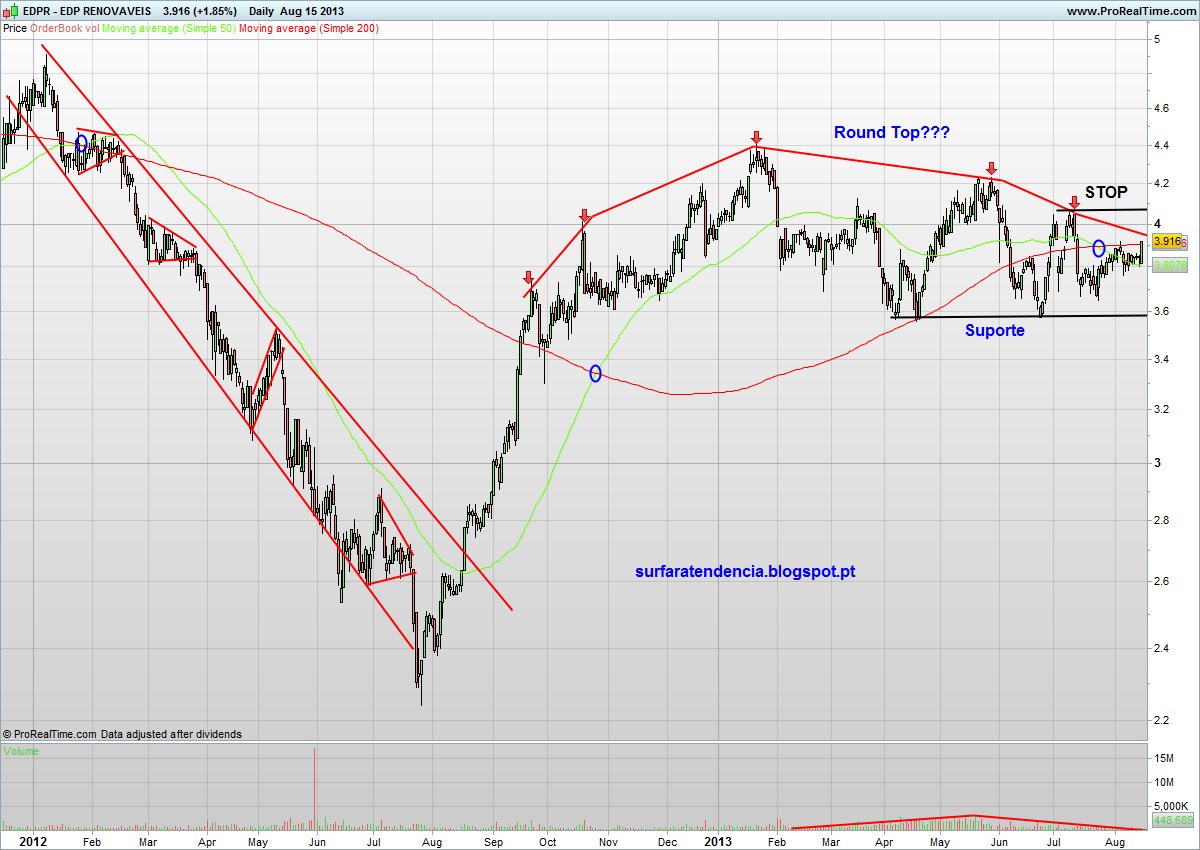Viewport: 1200px width, 850px height.
Task: Click the red arrow above the January 2013 peak
Action: click(757, 137)
